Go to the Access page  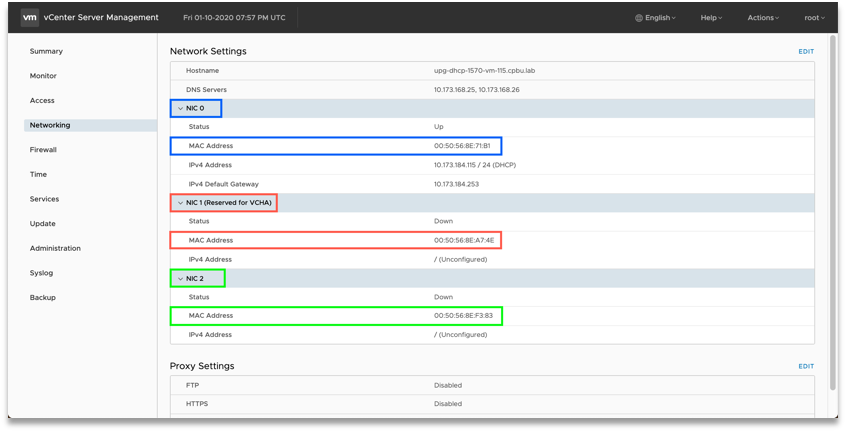[42, 100]
